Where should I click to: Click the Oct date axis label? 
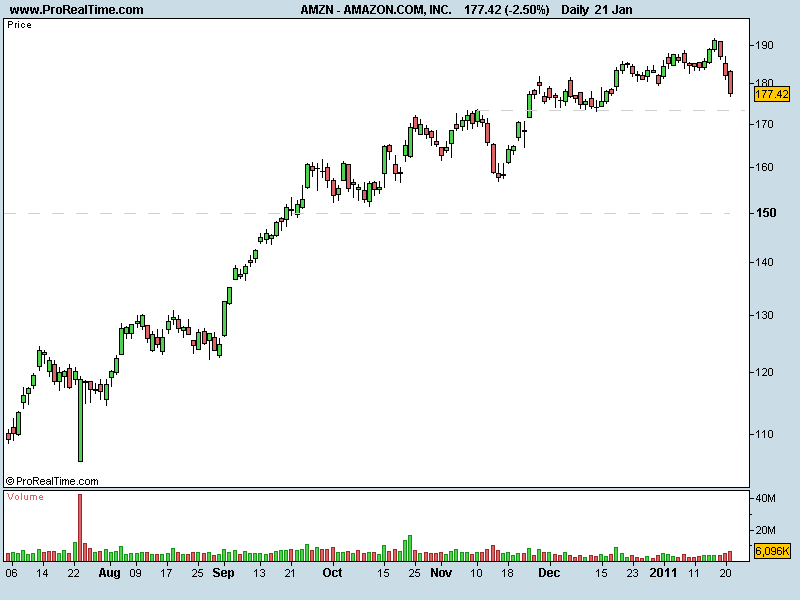pos(332,573)
